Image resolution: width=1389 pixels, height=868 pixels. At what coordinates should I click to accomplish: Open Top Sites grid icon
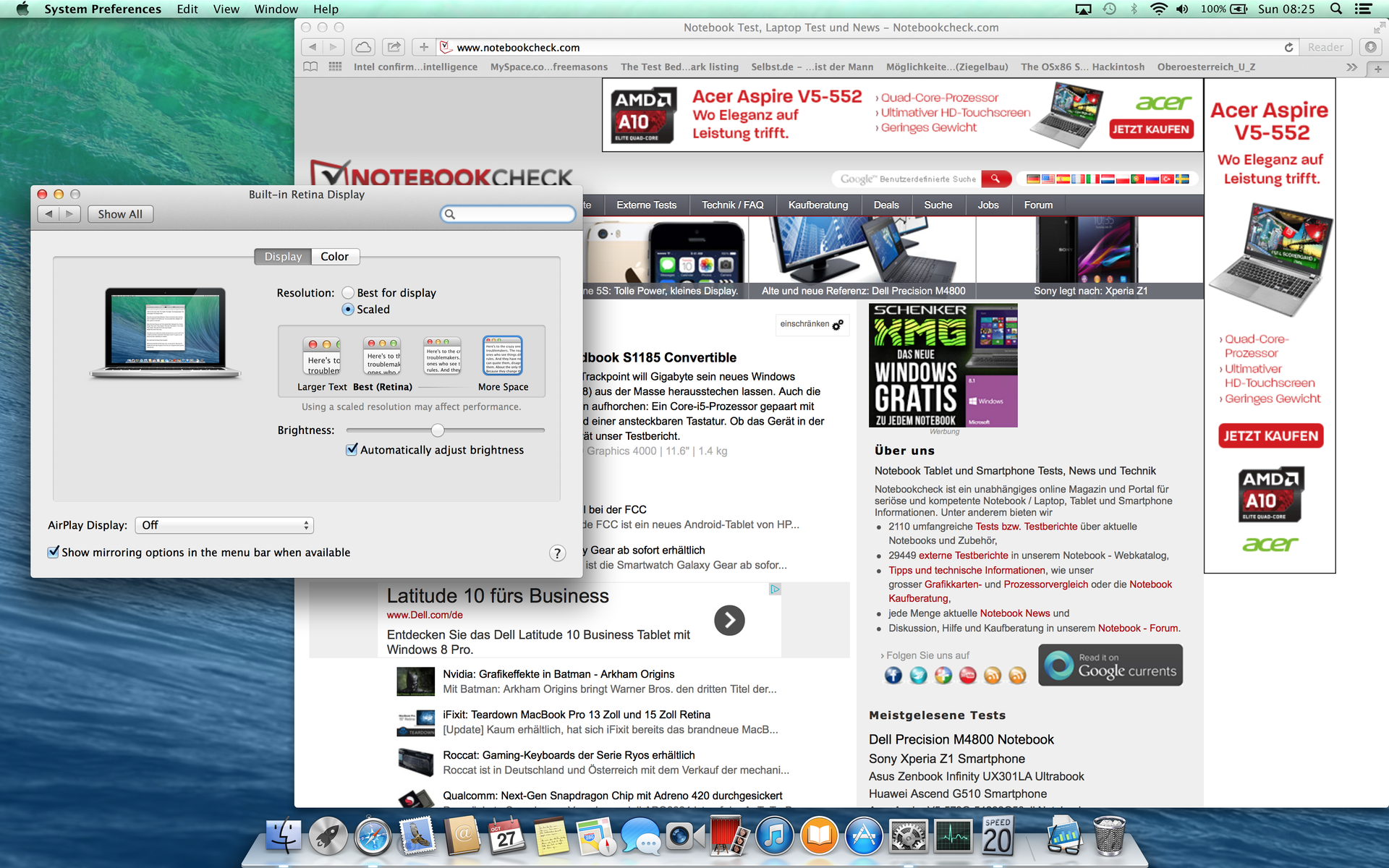pyautogui.click(x=335, y=67)
